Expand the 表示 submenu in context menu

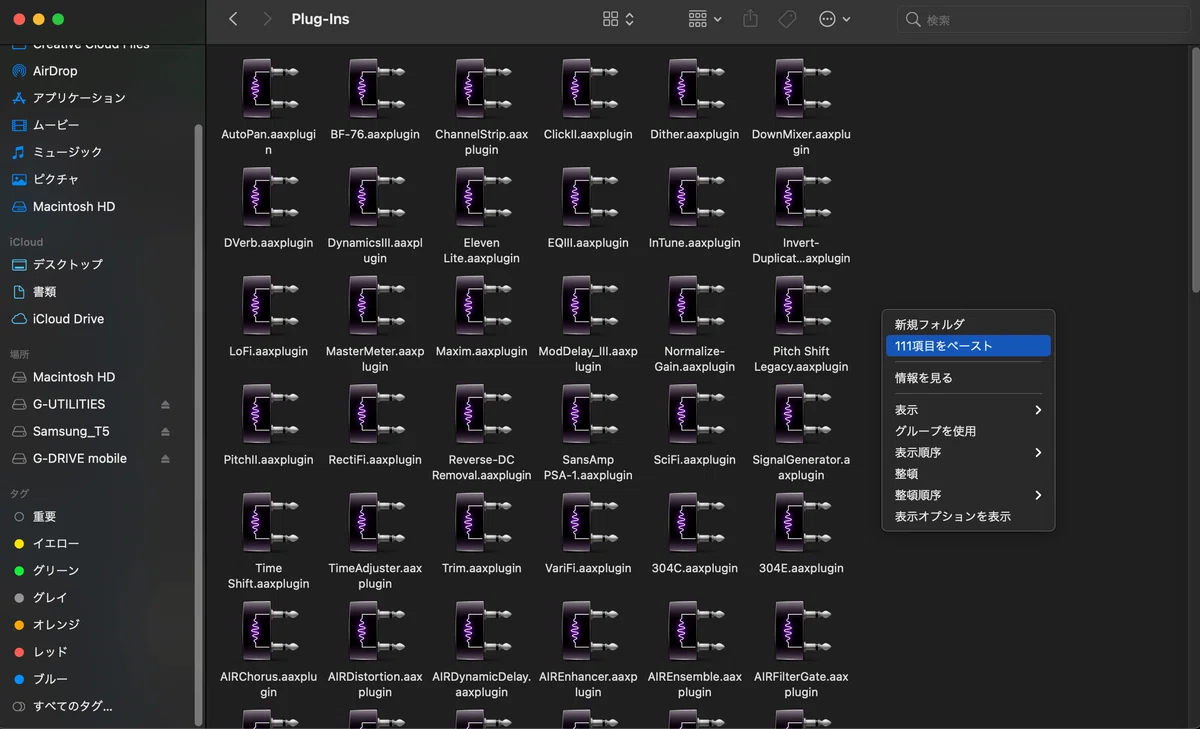click(968, 410)
